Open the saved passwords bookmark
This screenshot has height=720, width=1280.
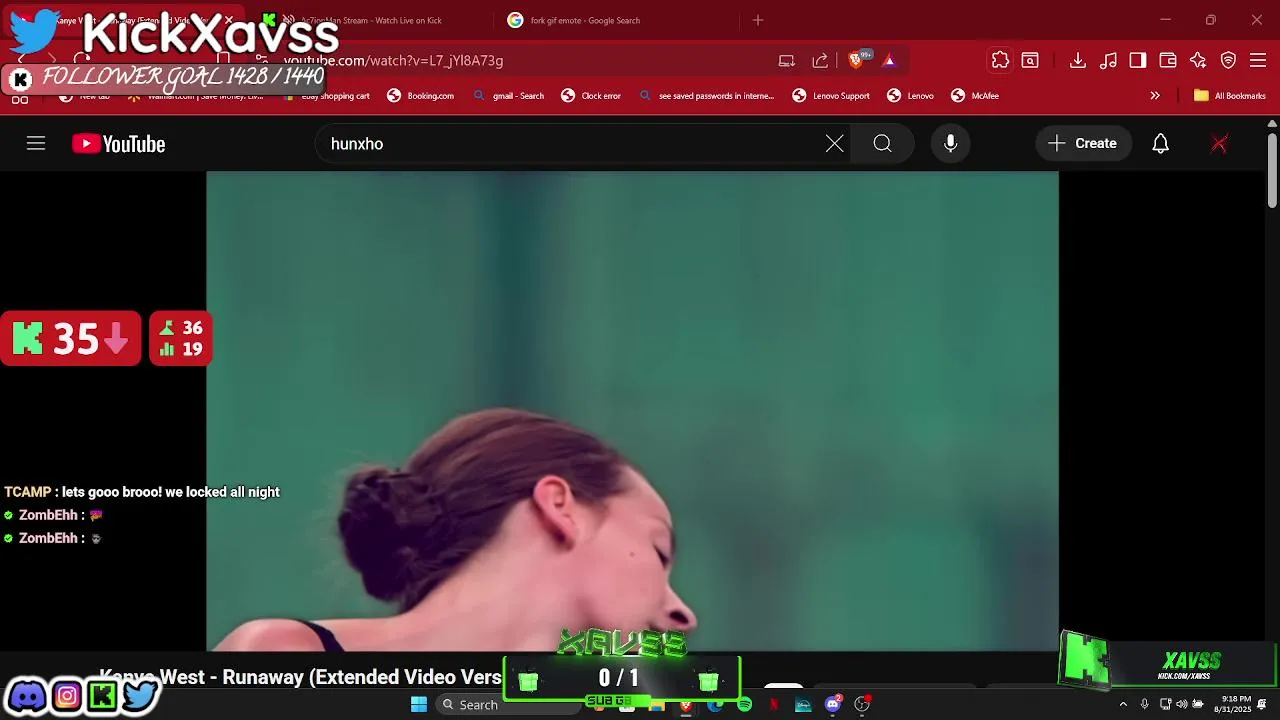pyautogui.click(x=707, y=96)
